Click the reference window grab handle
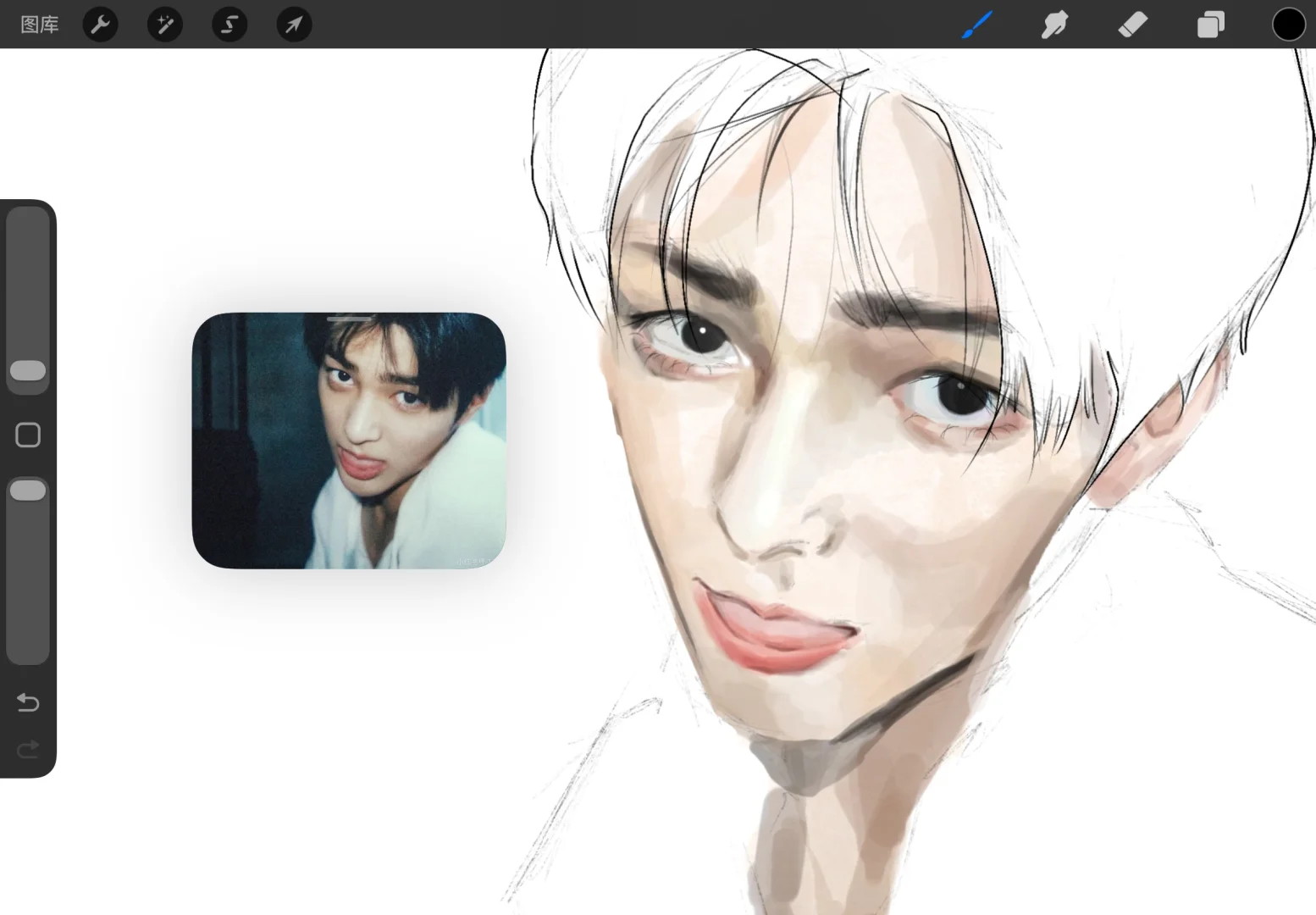1316x915 pixels. pos(349,319)
